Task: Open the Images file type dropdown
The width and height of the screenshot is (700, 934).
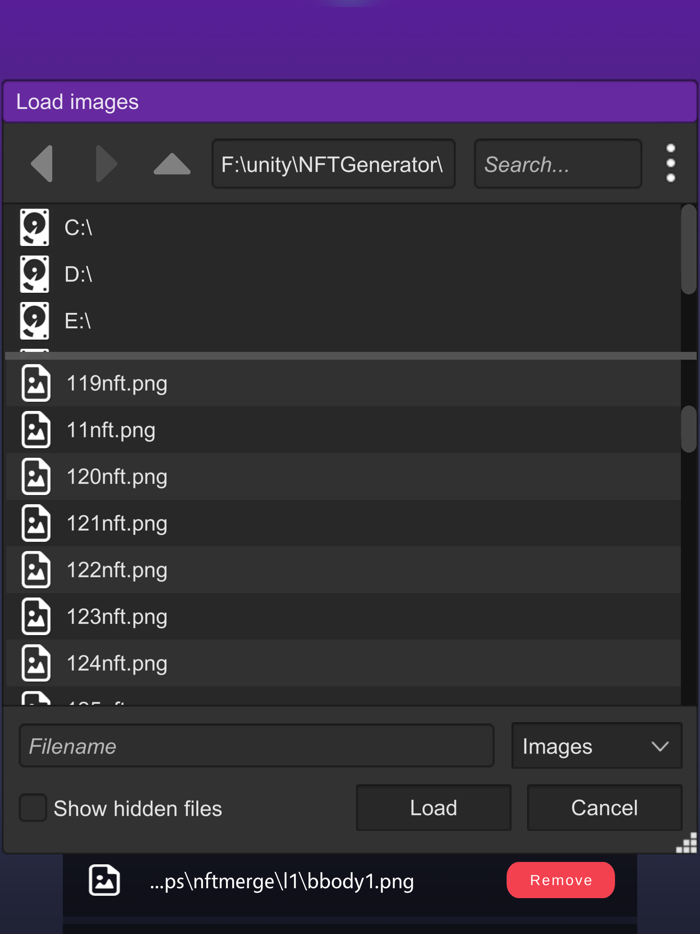Action: (x=596, y=745)
